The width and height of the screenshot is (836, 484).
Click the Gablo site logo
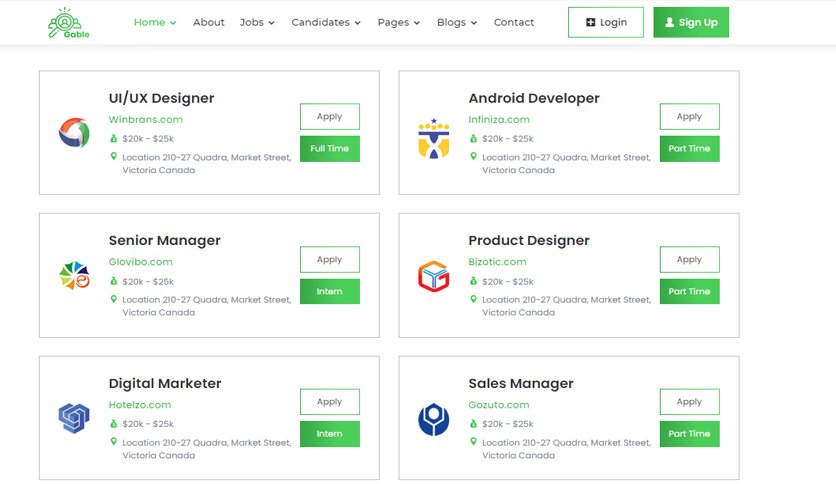pyautogui.click(x=68, y=22)
